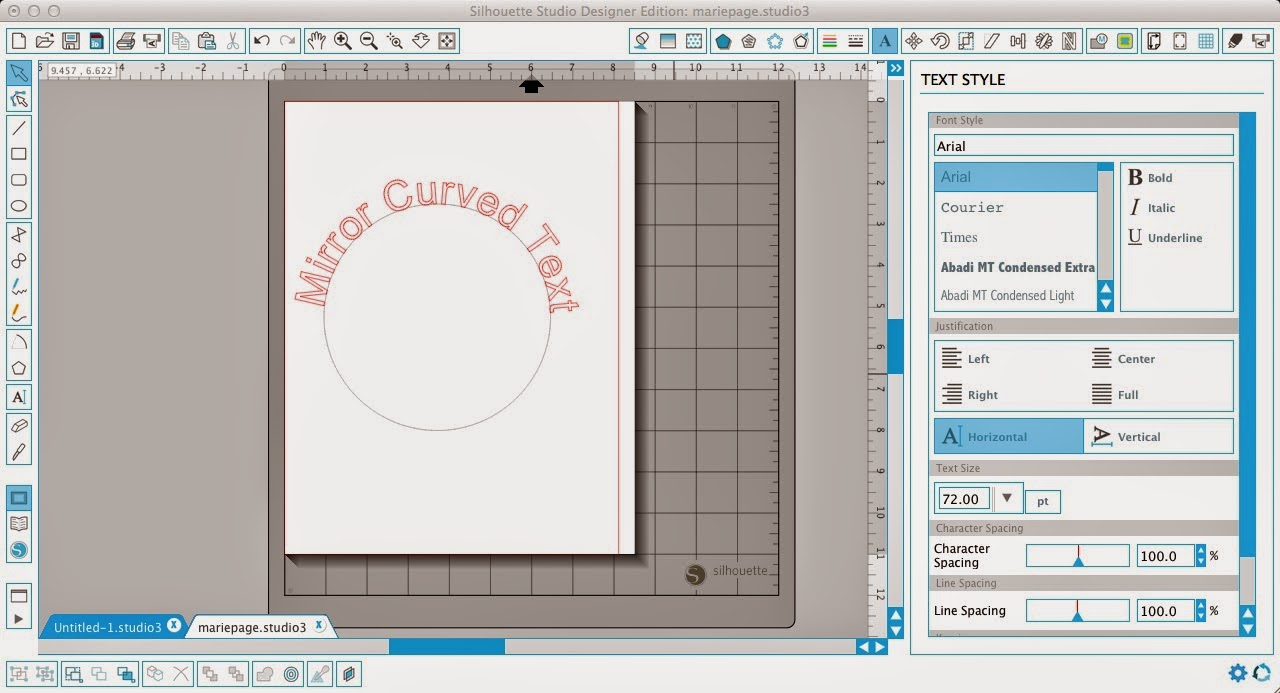Enable Bold text styling

coord(1152,178)
